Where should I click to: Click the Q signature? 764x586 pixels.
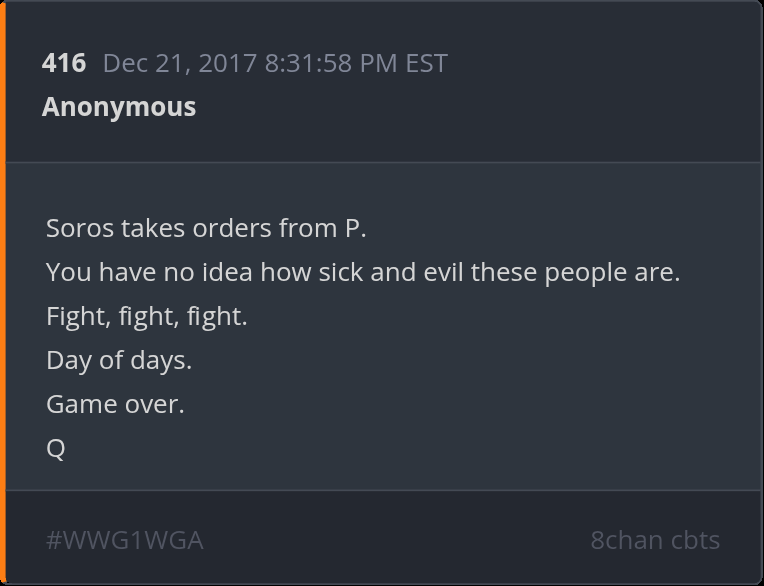[x=56, y=448]
